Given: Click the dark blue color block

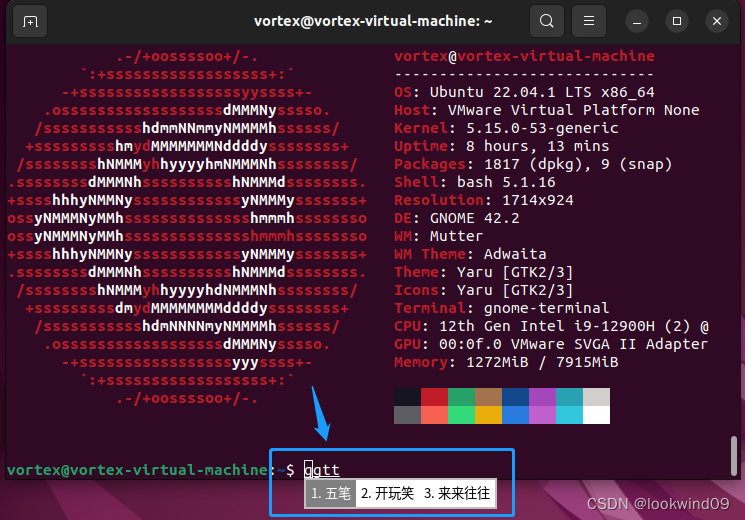Looking at the screenshot, I should point(516,397).
